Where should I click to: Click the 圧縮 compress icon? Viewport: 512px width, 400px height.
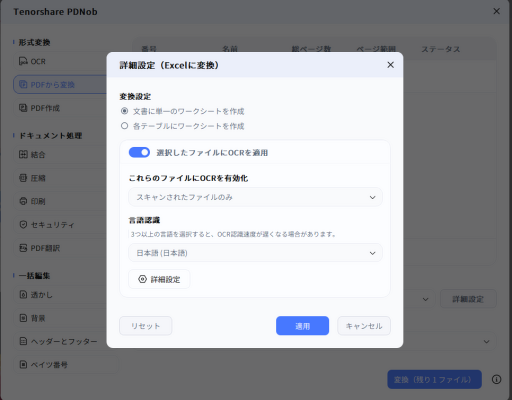click(23, 178)
